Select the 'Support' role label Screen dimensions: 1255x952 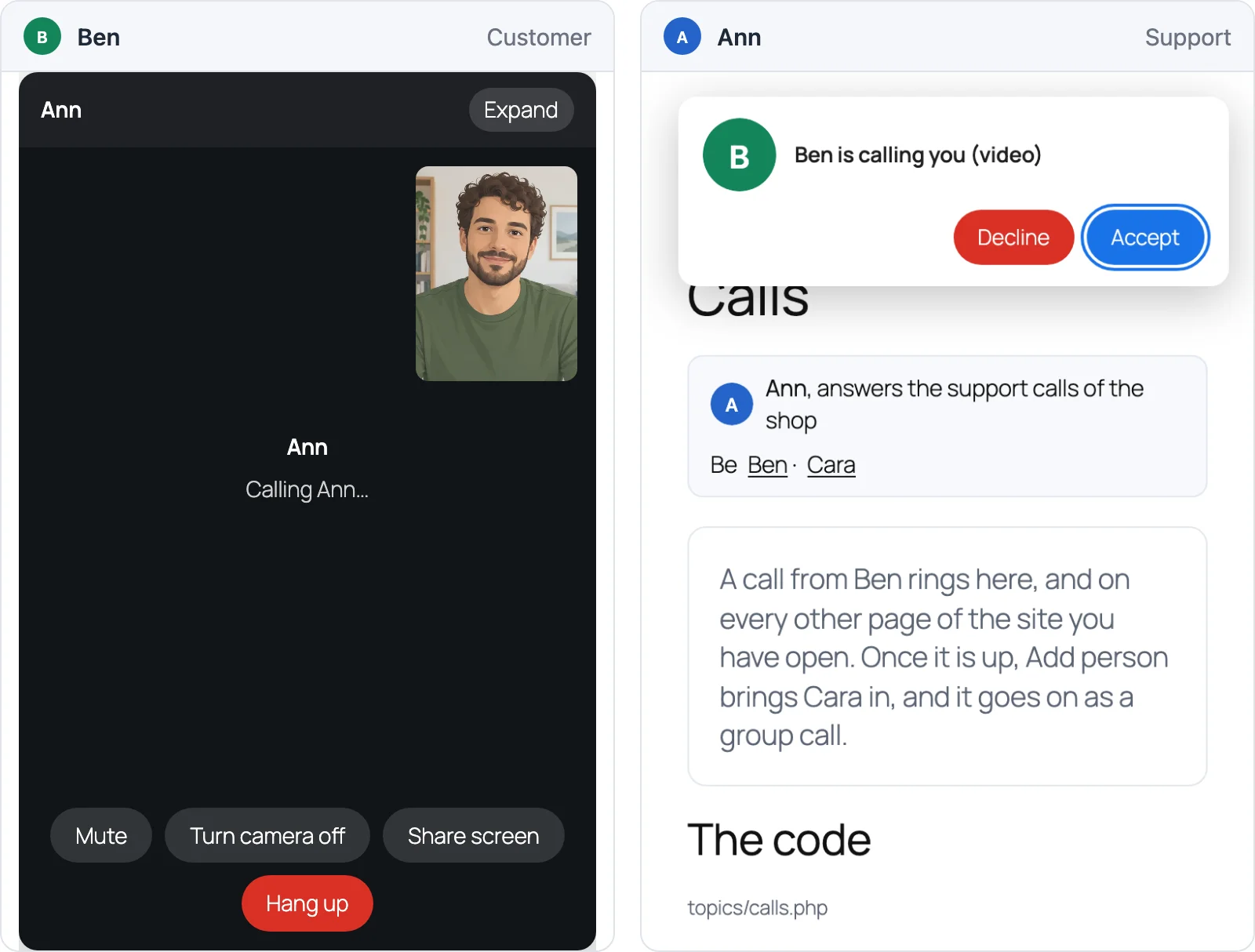point(1188,38)
